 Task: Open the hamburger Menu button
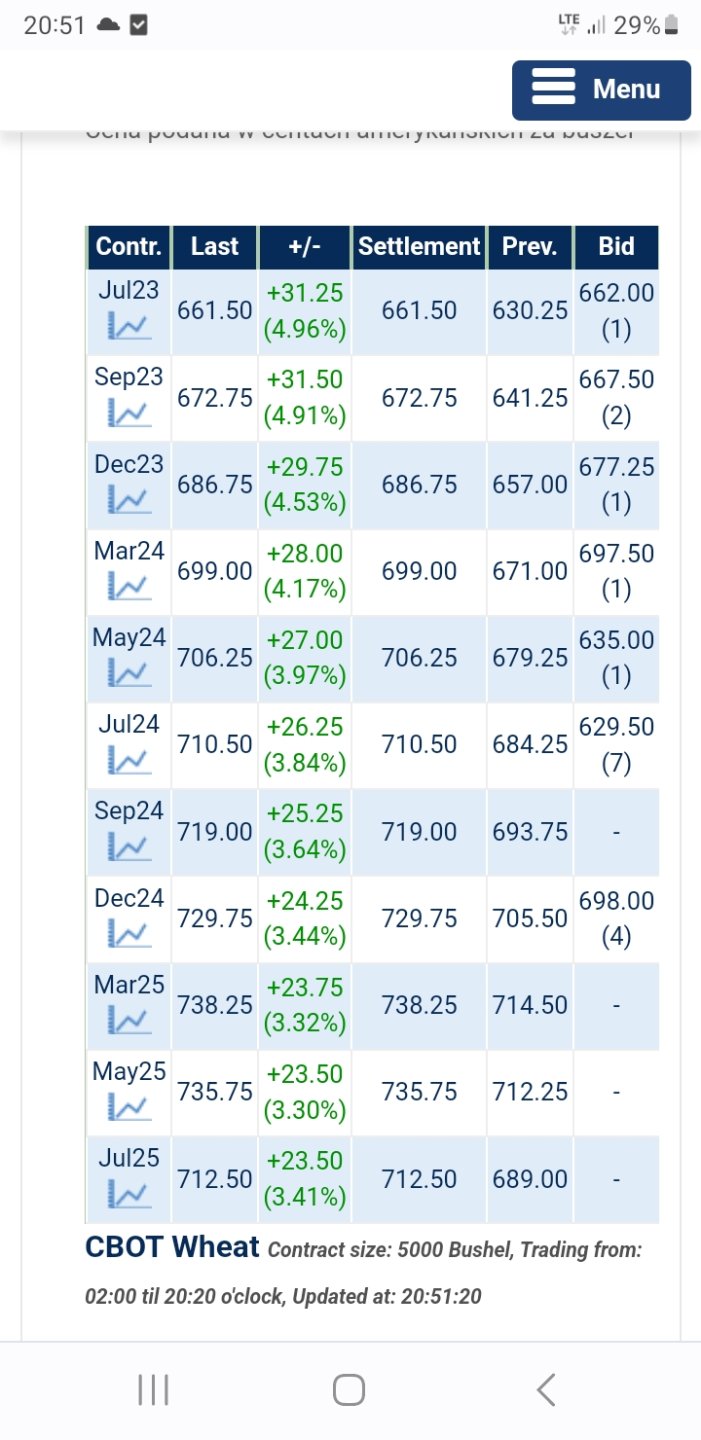click(x=601, y=90)
